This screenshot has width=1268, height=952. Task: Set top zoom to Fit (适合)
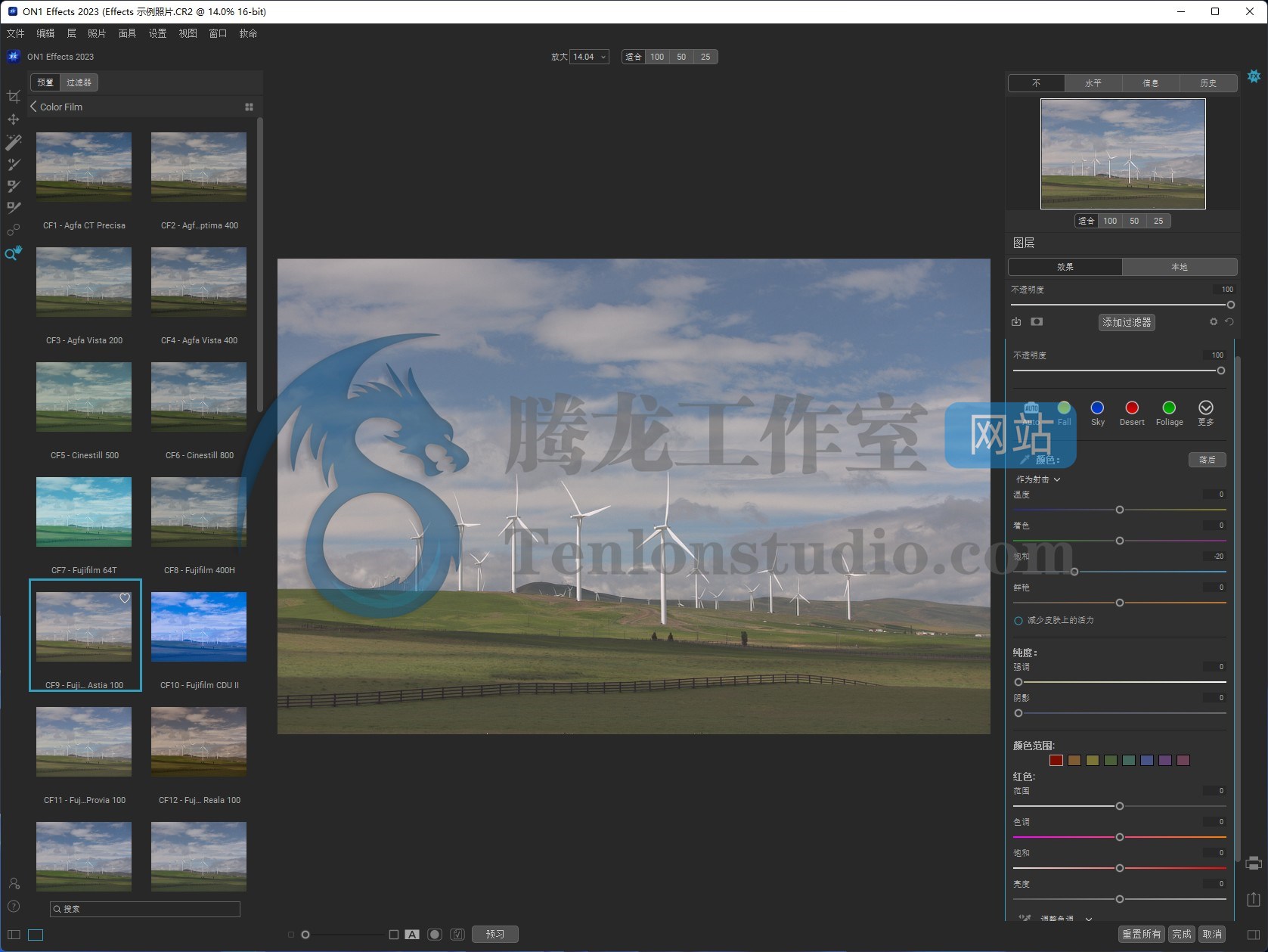634,57
